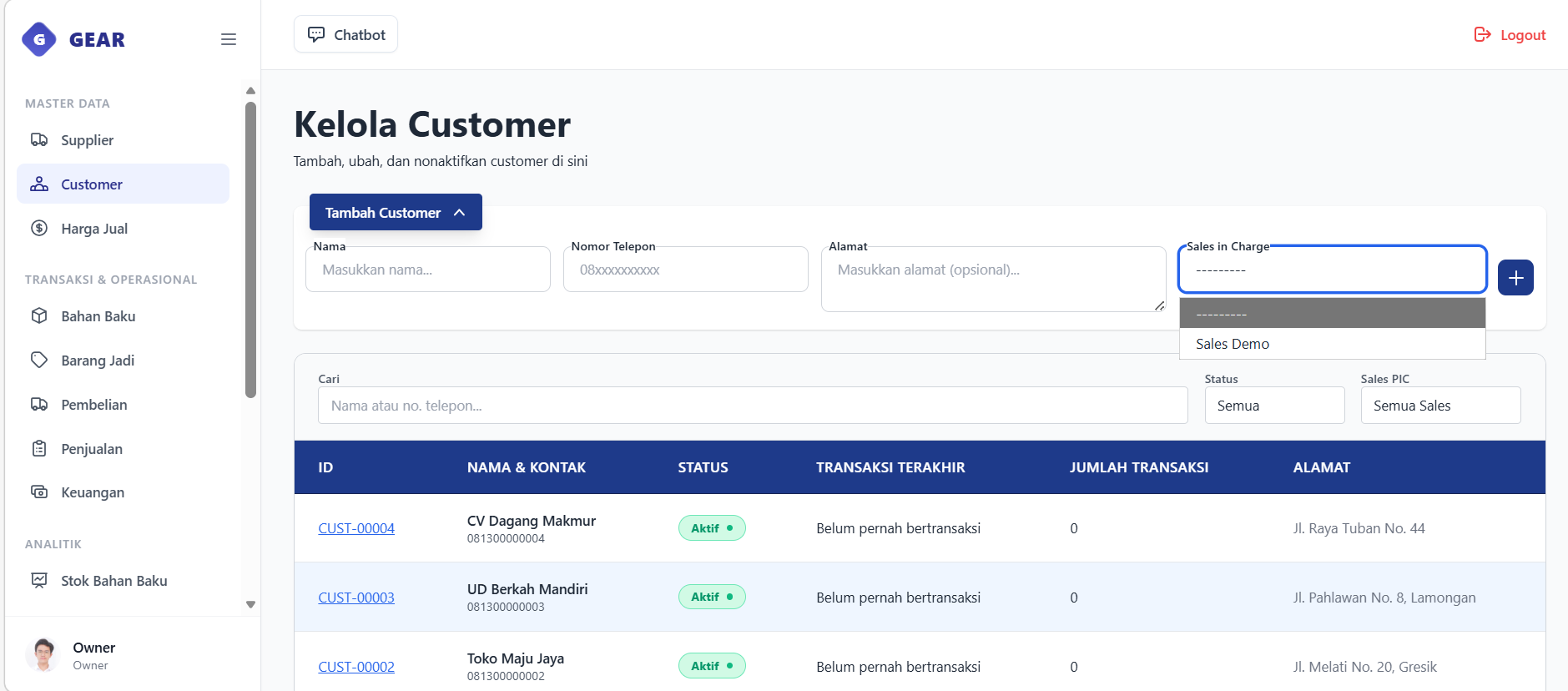Click the Logout link text
The height and width of the screenshot is (691, 1568).
1523,35
